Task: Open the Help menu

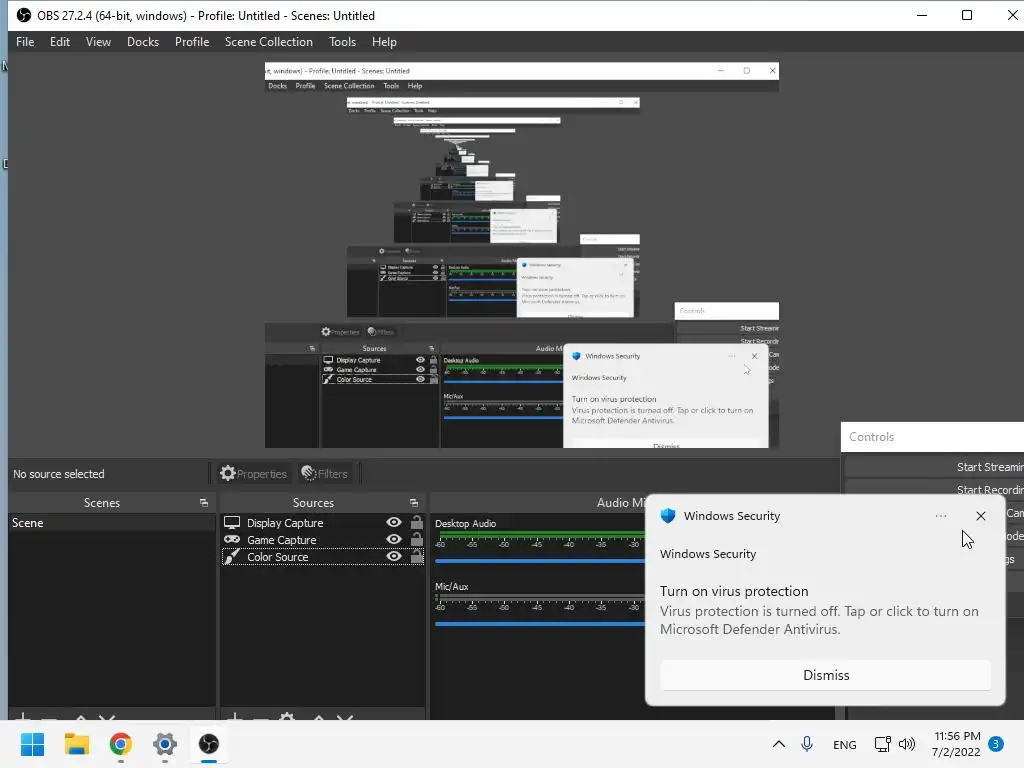Action: click(x=384, y=42)
